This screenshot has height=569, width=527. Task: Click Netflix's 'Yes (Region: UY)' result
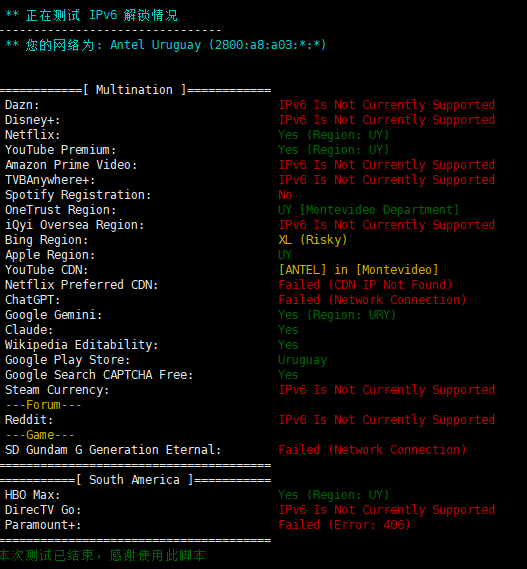tap(334, 135)
